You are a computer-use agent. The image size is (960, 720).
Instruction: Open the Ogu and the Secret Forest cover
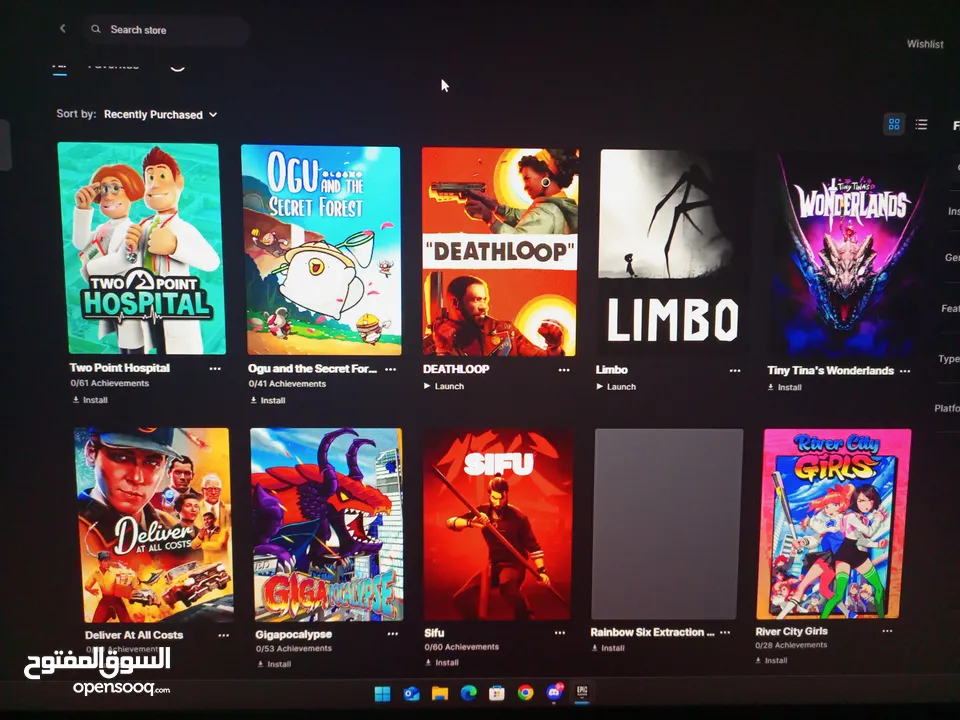(x=321, y=250)
